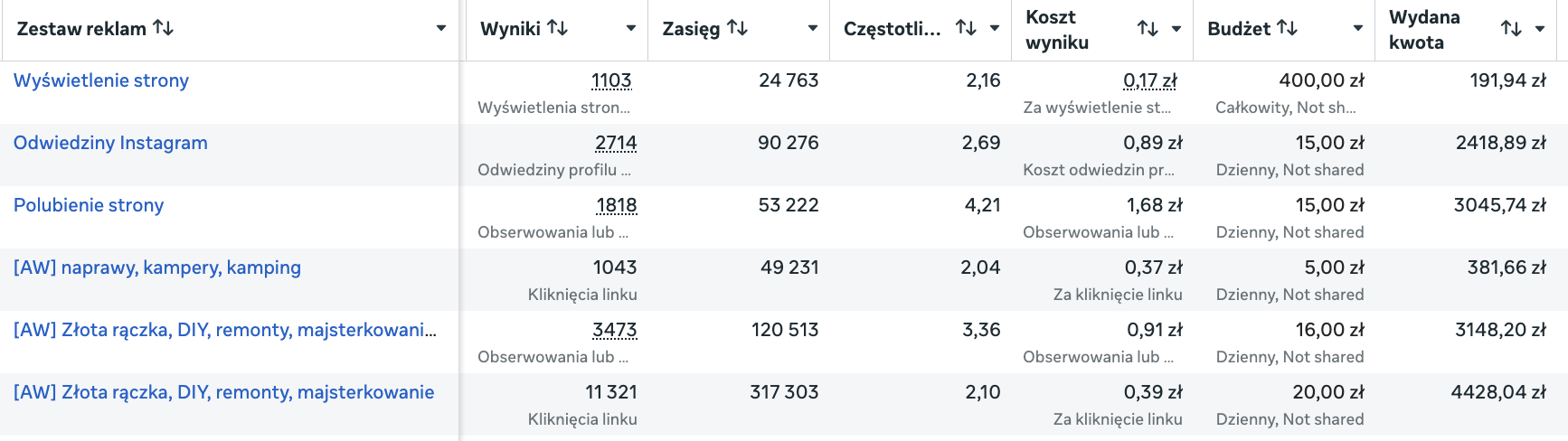Screen dimensions: 1568x441
Task: Open Zasięg column dropdown arrow
Action: (x=813, y=28)
